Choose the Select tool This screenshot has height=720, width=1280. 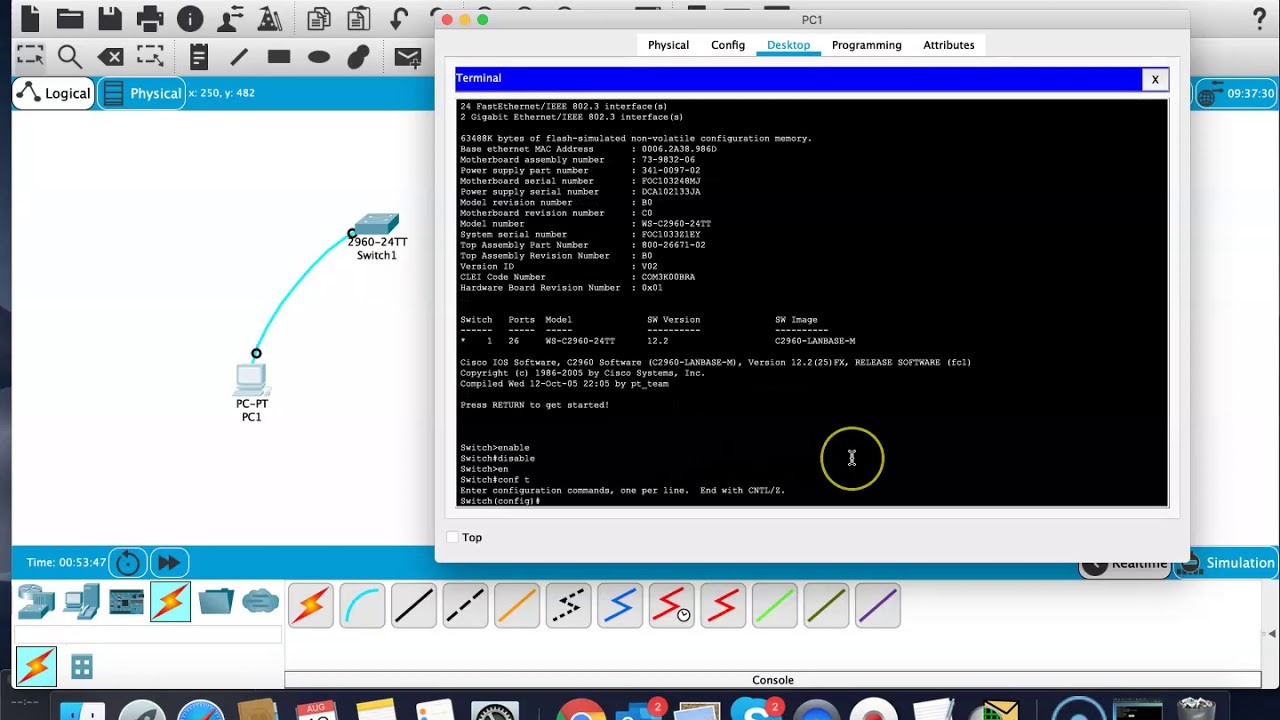coord(30,57)
